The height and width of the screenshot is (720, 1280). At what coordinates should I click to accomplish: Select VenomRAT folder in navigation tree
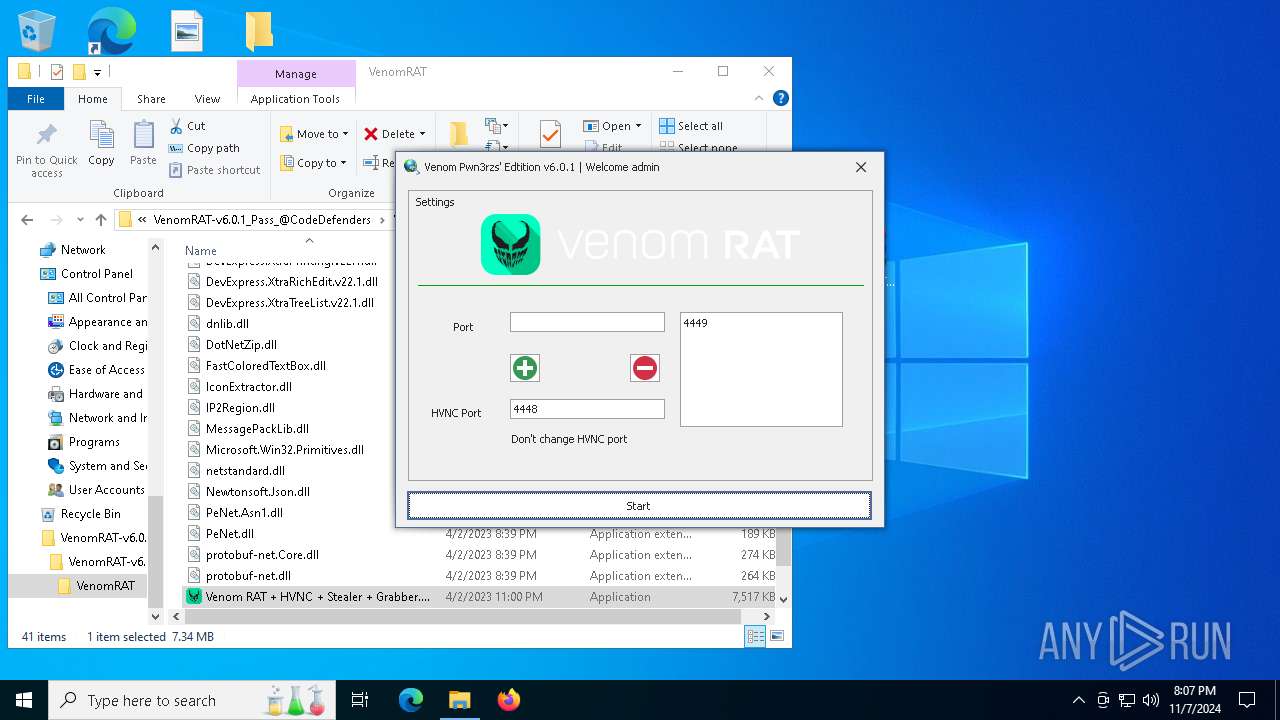105,586
